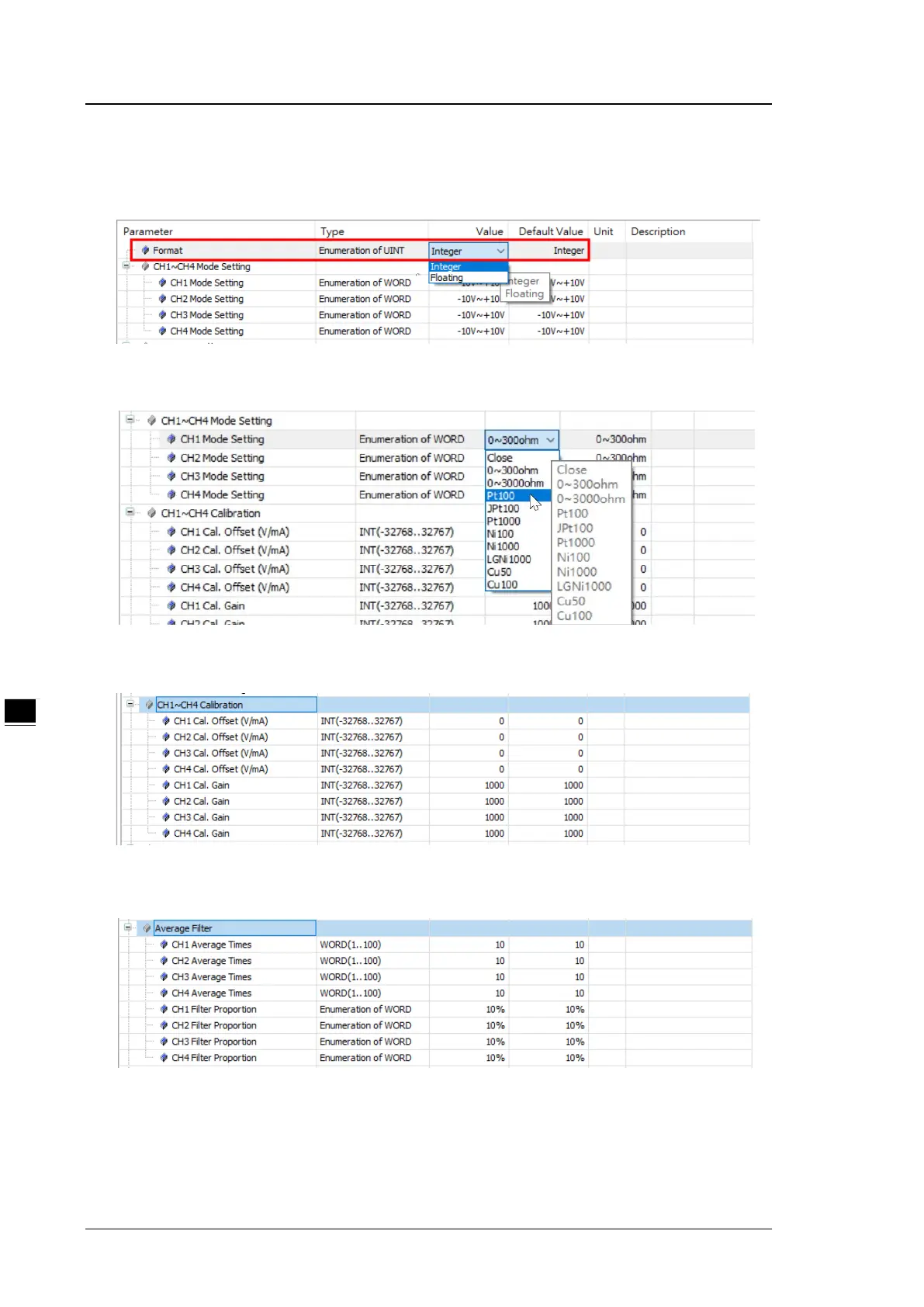Click the Format parameter diamond icon
Image resolution: width=924 pixels, height=1307 pixels.
145,251
